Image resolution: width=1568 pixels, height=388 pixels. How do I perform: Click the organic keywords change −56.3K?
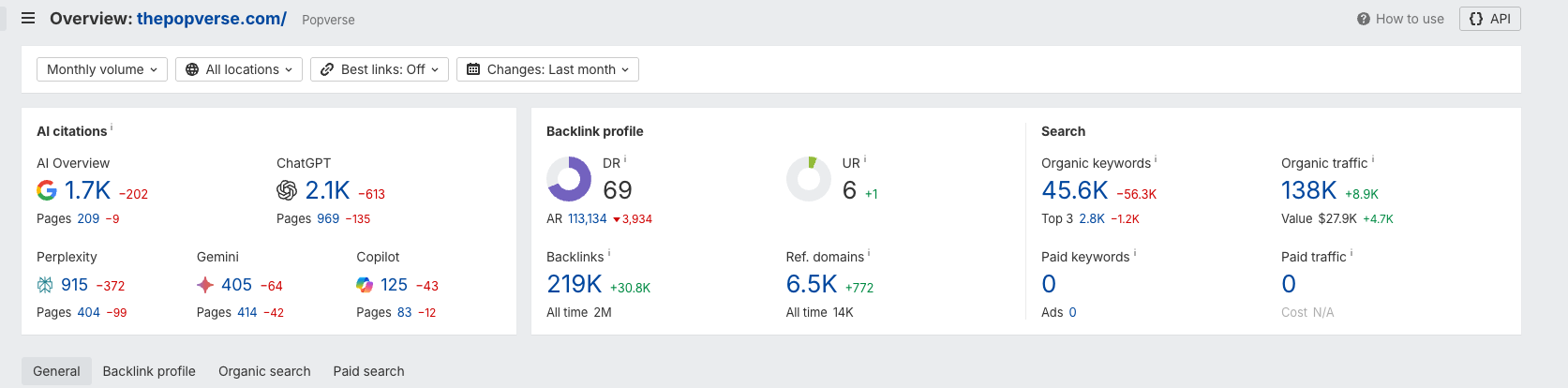click(1137, 194)
